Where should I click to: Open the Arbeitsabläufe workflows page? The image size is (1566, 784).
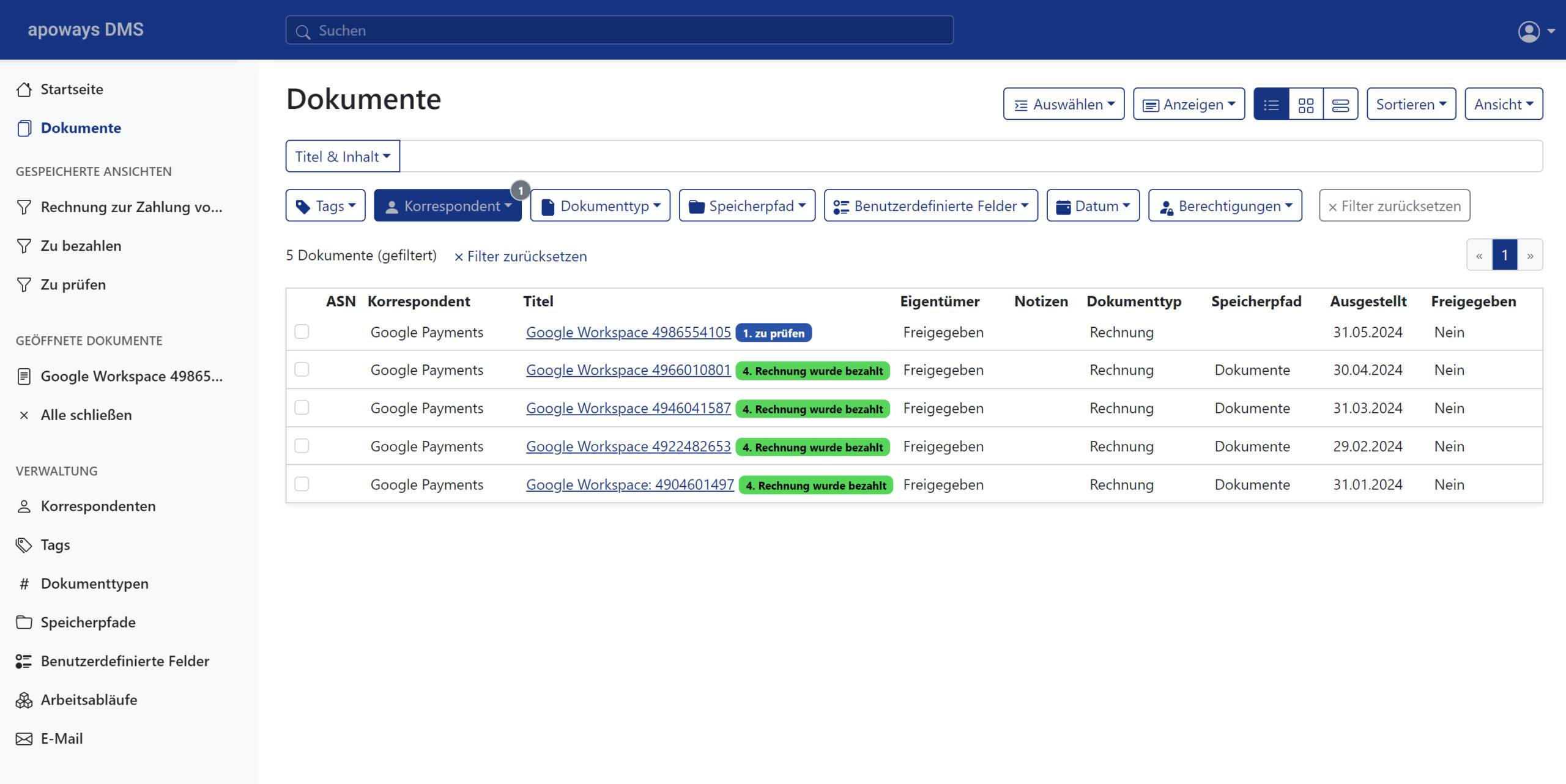click(89, 700)
